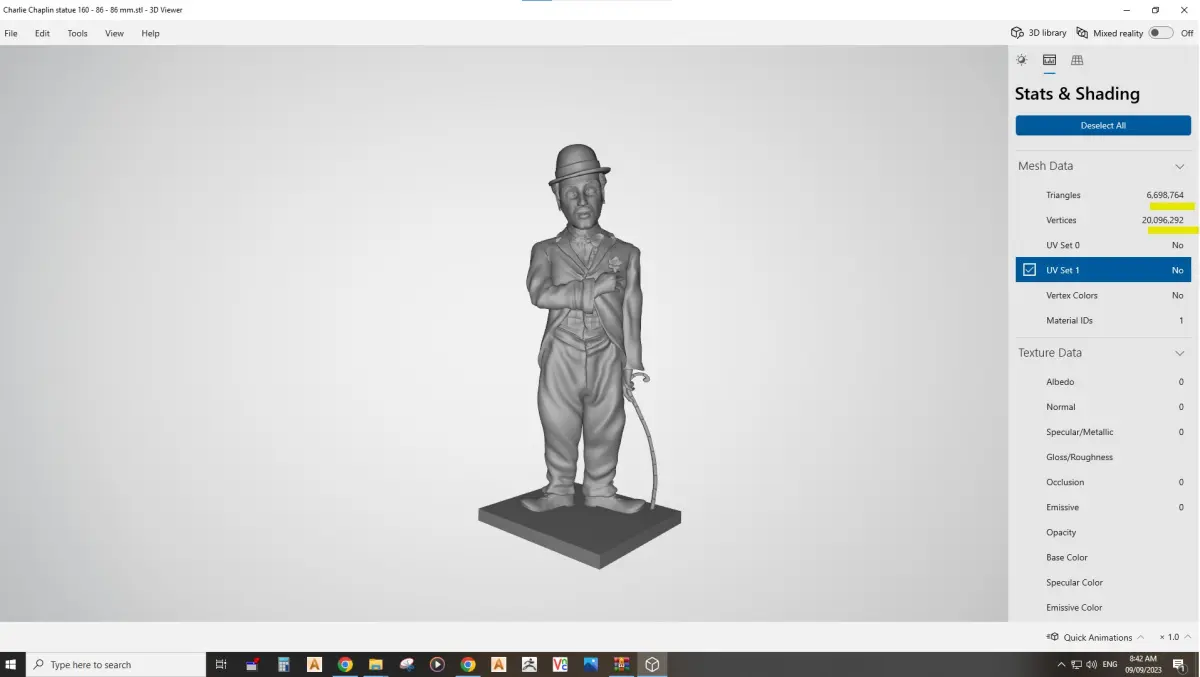Open the ZBrush taskbar icon

click(x=529, y=664)
